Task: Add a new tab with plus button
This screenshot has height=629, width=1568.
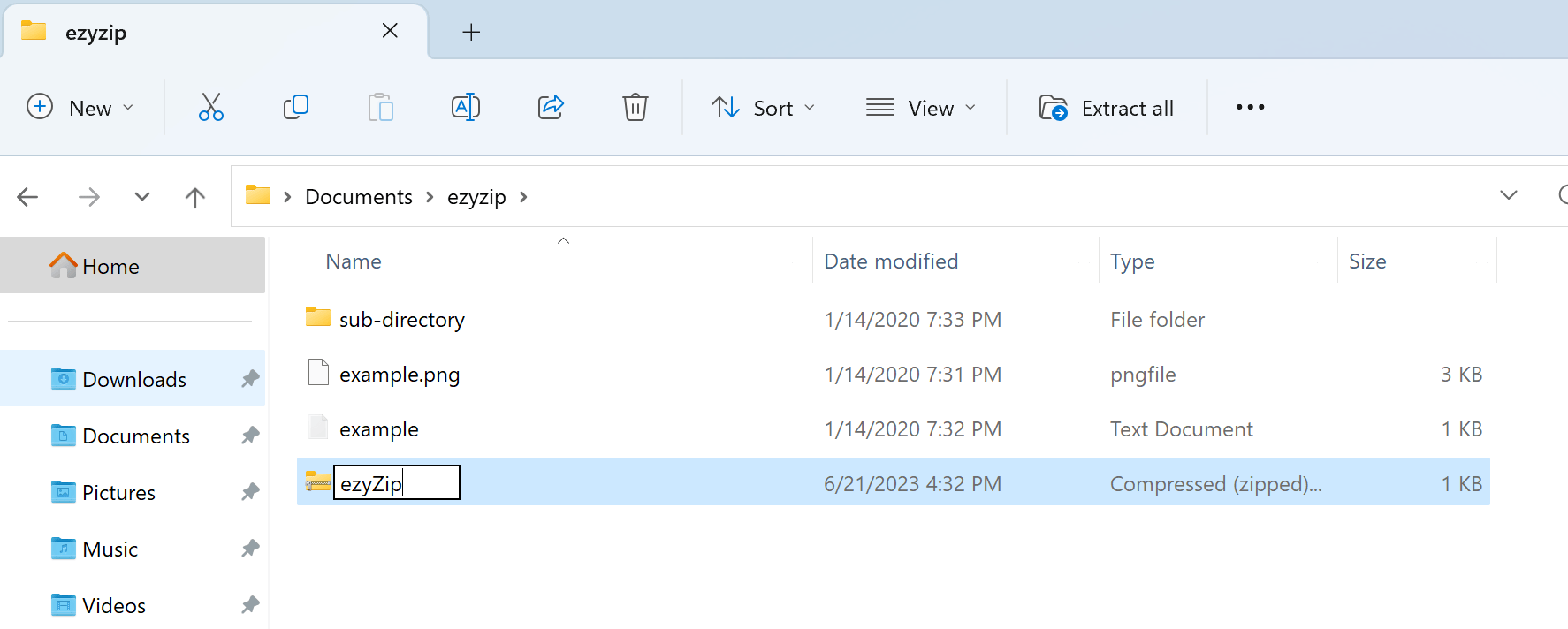Action: (471, 33)
